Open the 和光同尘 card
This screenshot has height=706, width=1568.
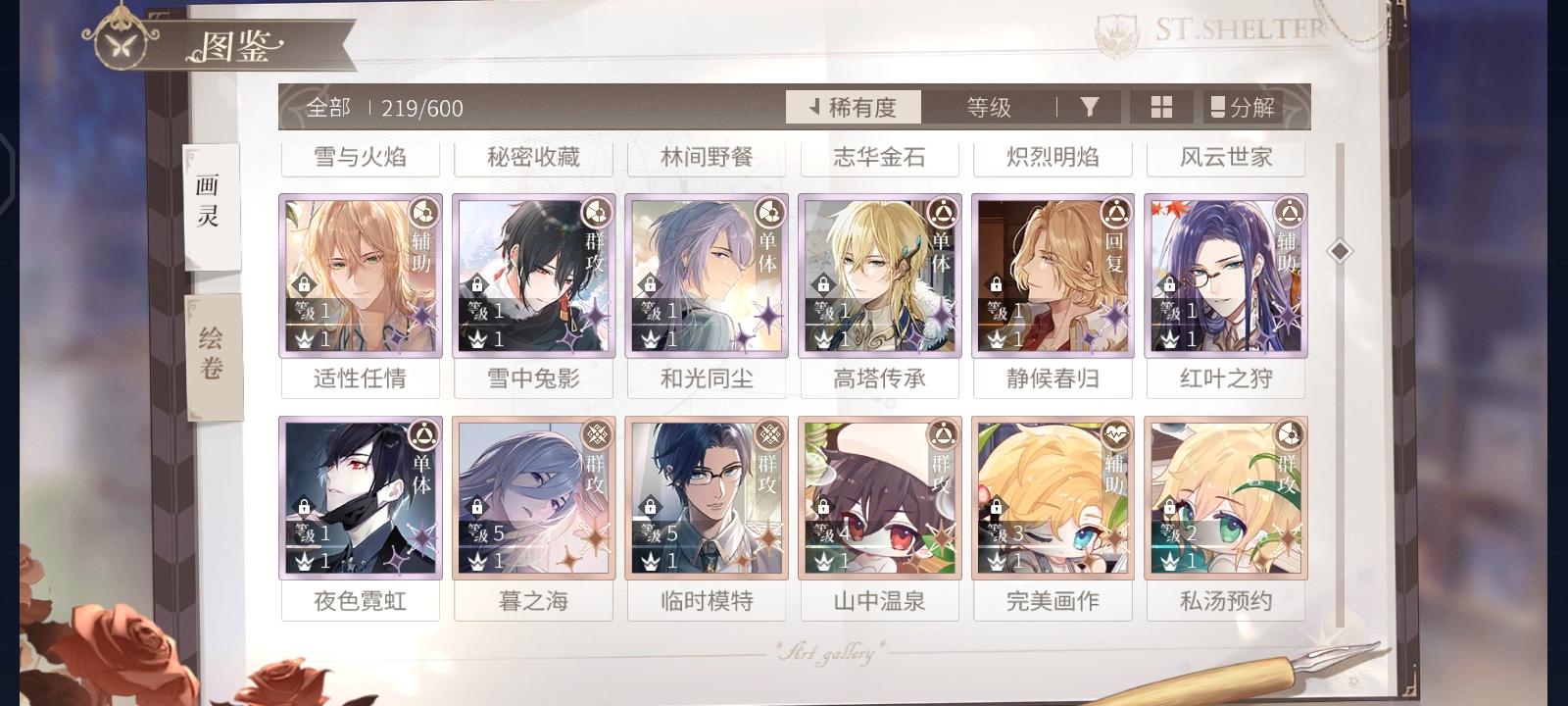tap(707, 277)
